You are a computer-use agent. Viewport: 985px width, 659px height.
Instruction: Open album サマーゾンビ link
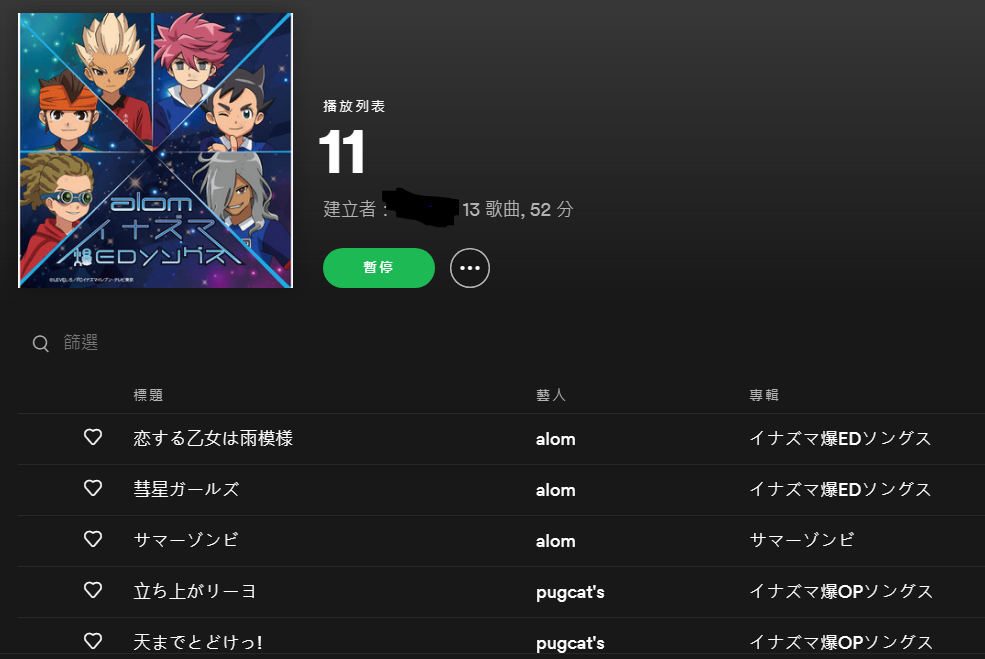click(x=802, y=540)
